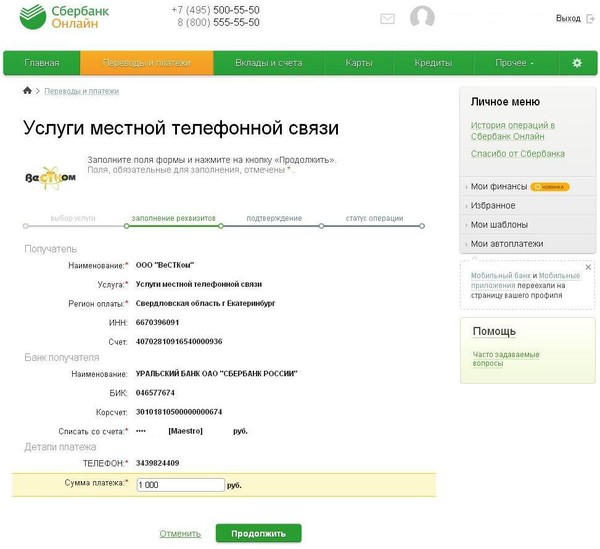Image resolution: width=600 pixels, height=549 pixels.
Task: Click БИК value 046577674
Action: [x=155, y=393]
